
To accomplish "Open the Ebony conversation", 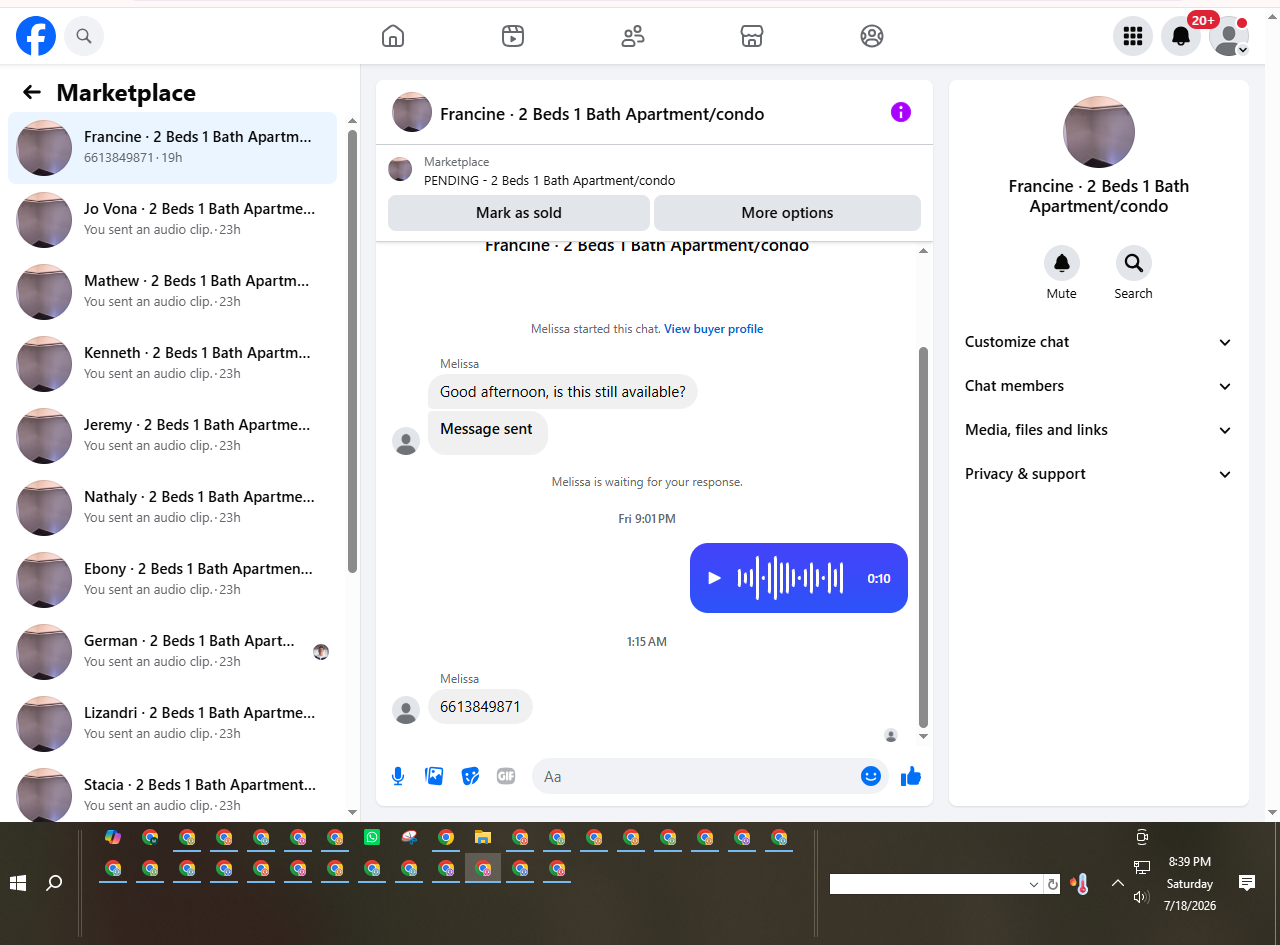I will 172,580.
